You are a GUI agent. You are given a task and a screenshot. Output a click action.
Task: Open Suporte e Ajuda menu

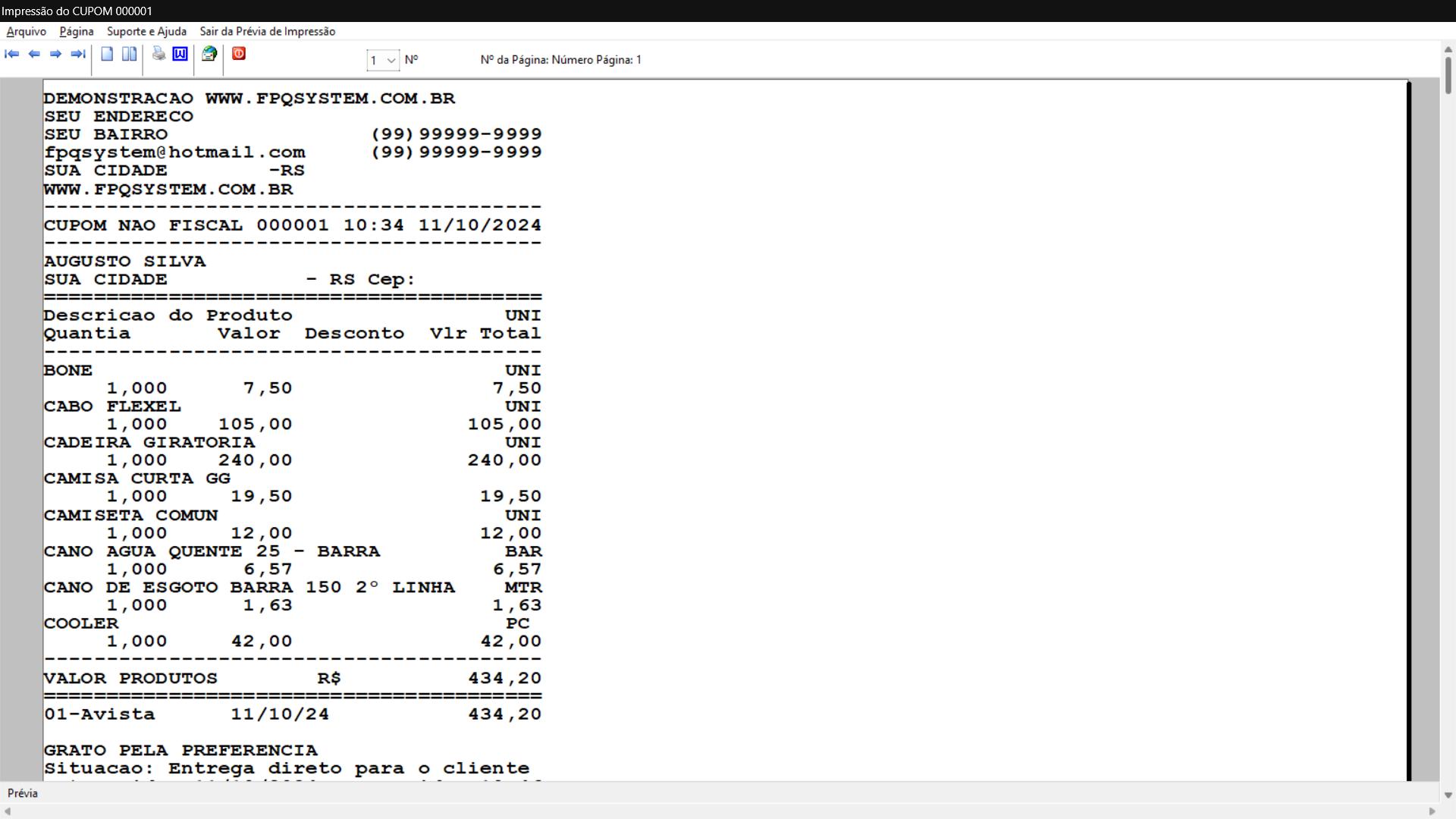coord(146,31)
